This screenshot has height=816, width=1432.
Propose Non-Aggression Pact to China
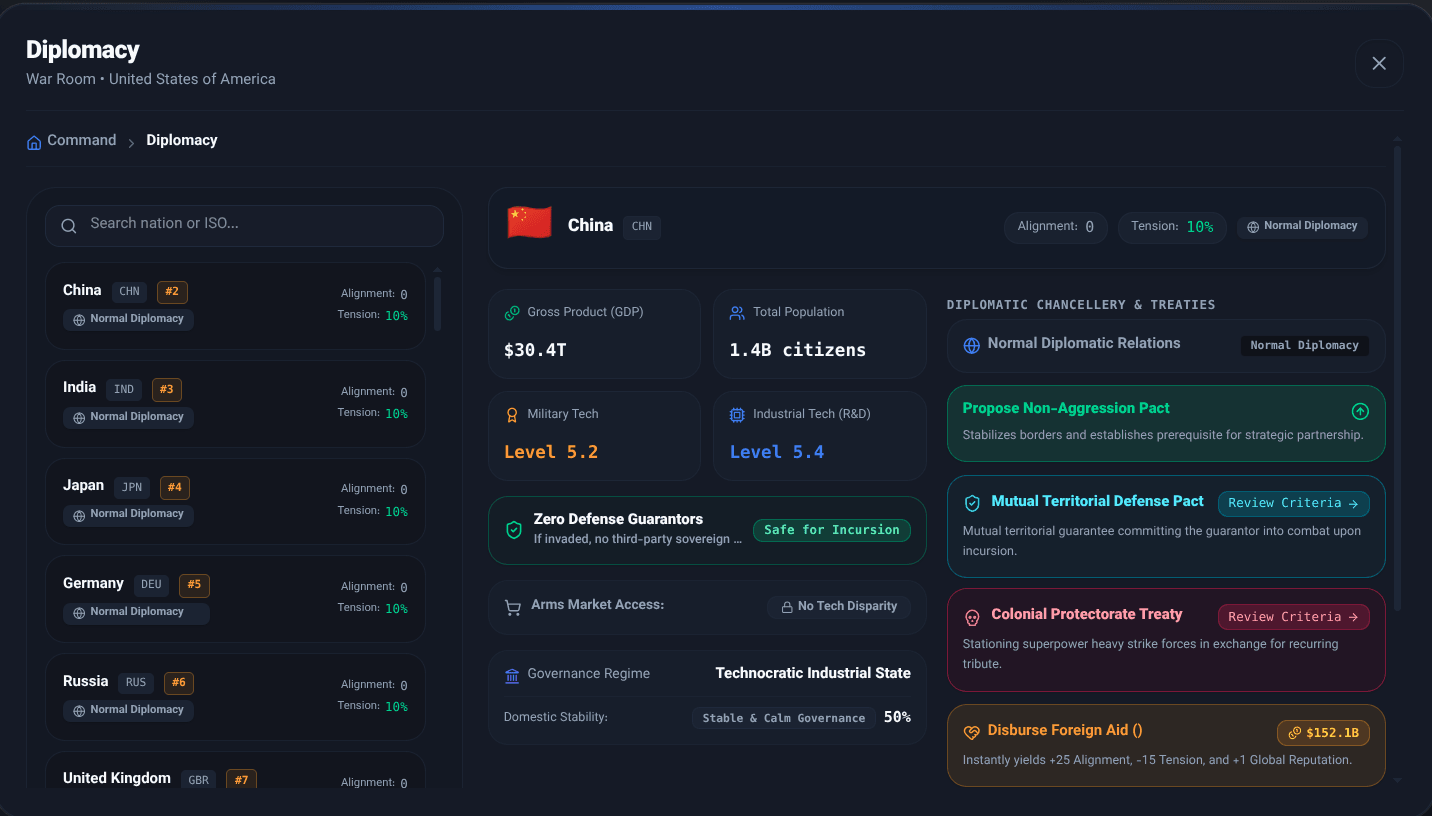(x=1166, y=423)
